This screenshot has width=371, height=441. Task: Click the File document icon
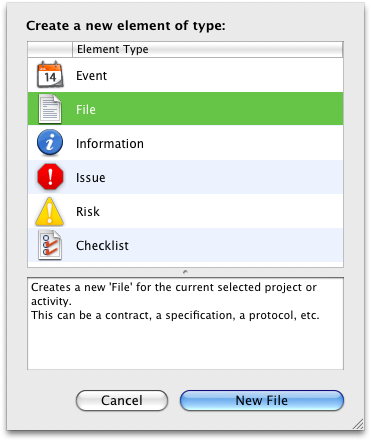[50, 109]
